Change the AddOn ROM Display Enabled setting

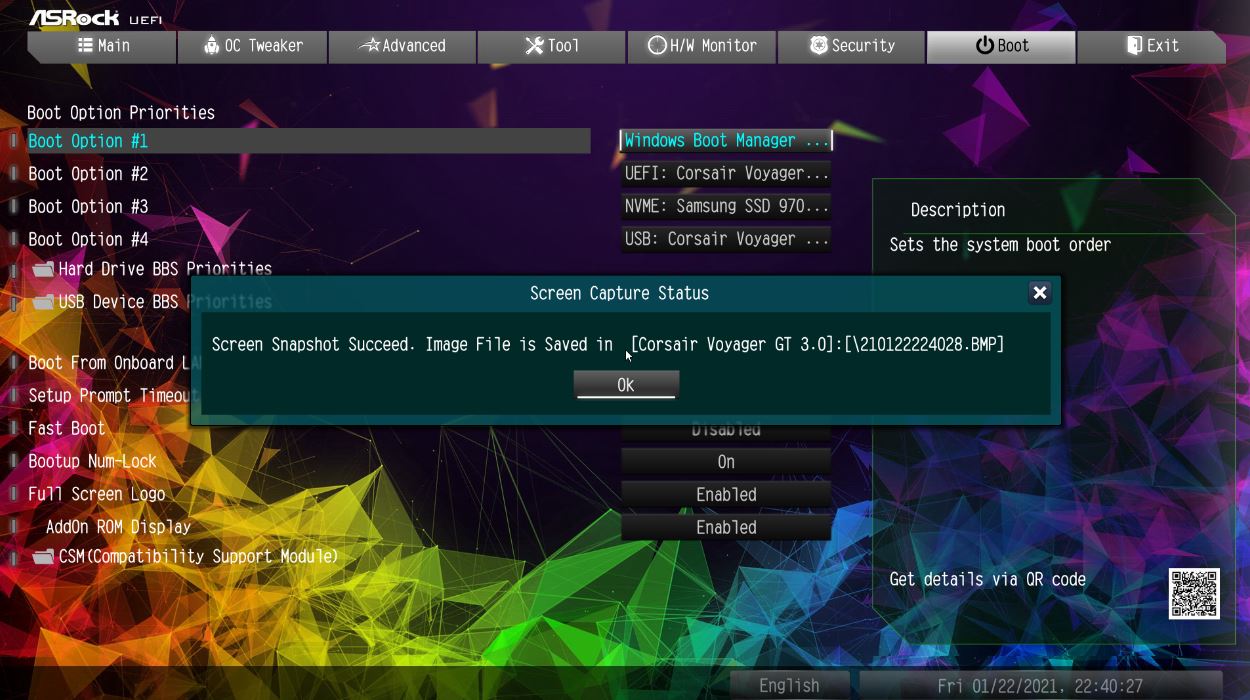[x=726, y=528]
